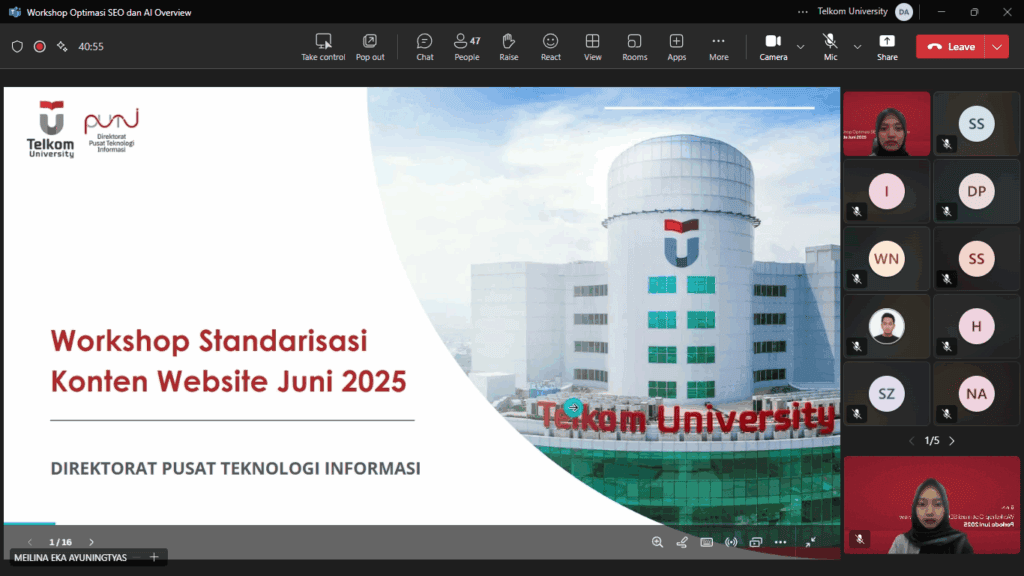Click participants page indicator 1/5
Screen dimensions: 1024x576
click(932, 441)
